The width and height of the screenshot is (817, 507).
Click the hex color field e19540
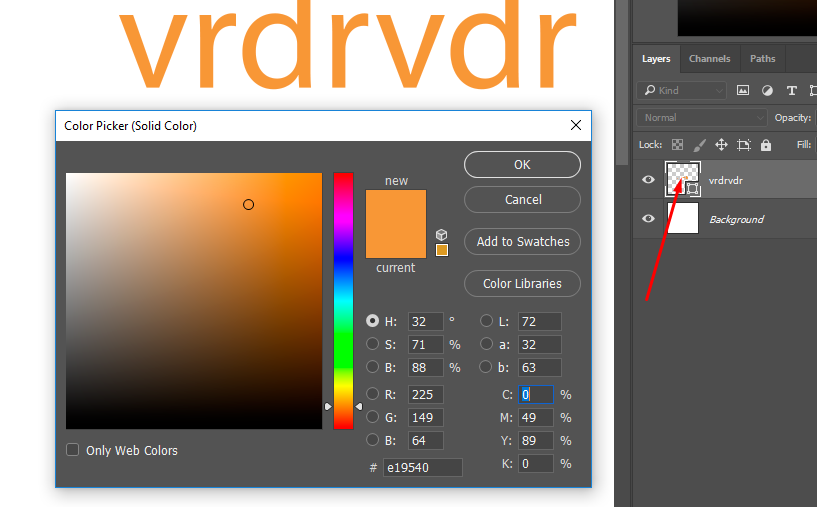[x=423, y=467]
